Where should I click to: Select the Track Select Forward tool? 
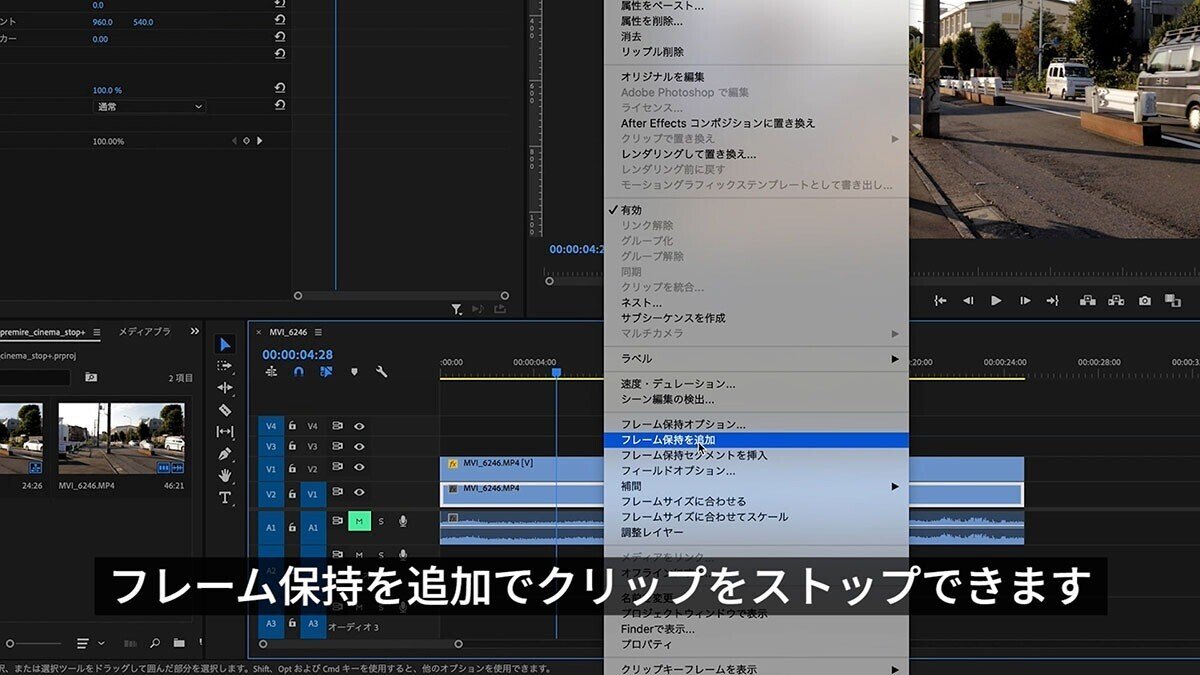point(225,367)
